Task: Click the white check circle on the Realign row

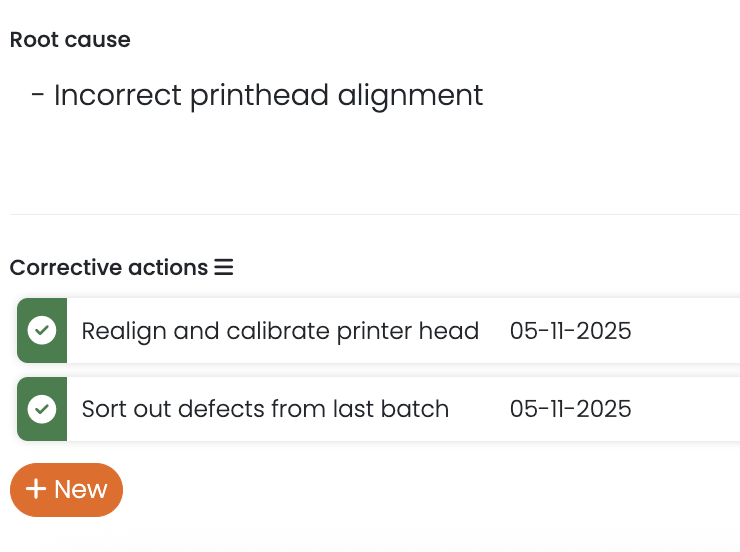Action: (42, 330)
